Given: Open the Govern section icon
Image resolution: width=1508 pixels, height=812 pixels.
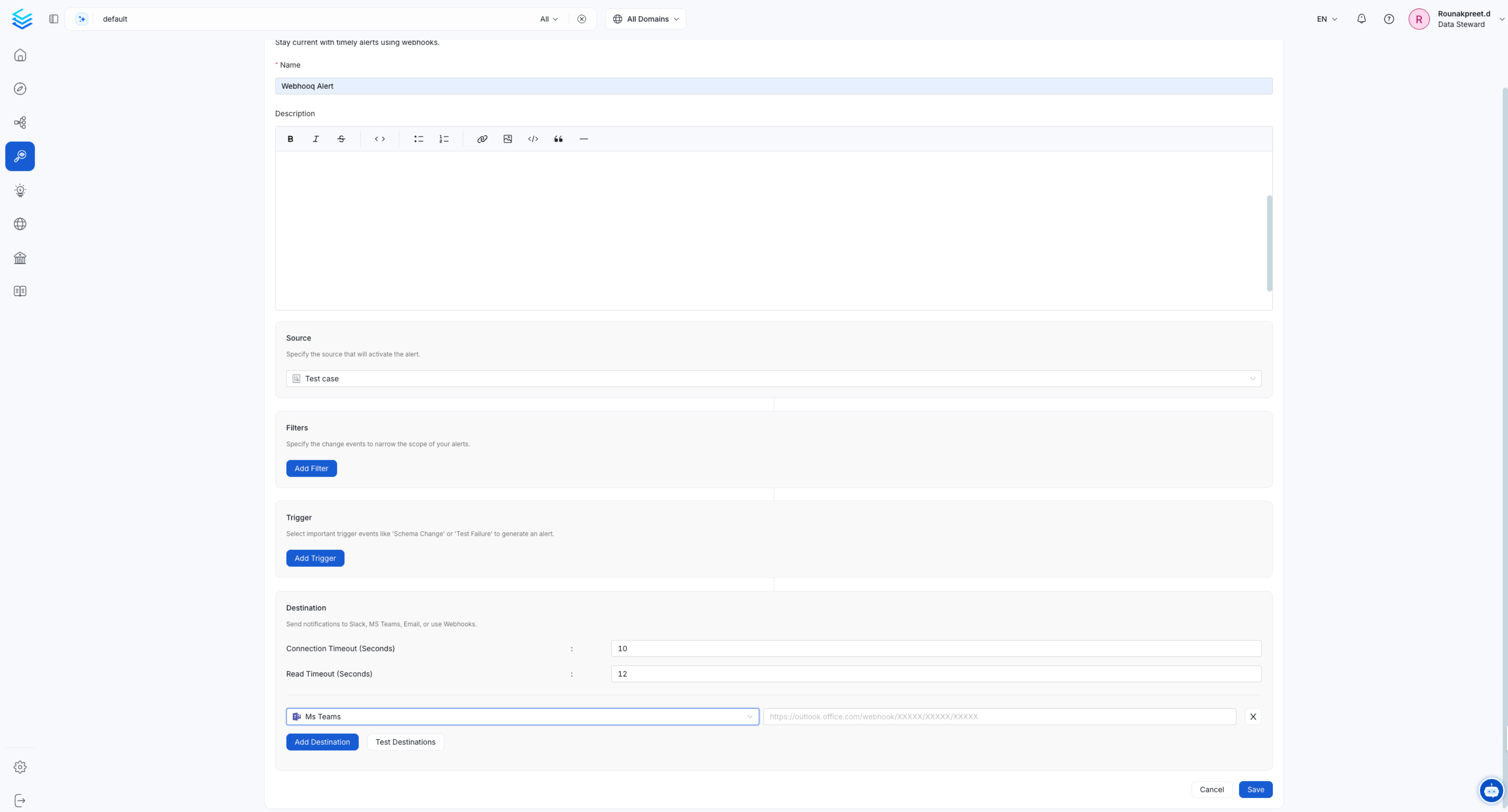Looking at the screenshot, I should click(20, 257).
